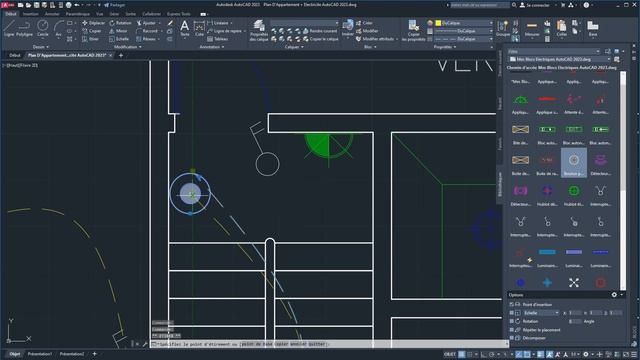The image size is (640, 360).
Task: Click Créer block button
Action: (x=364, y=23)
